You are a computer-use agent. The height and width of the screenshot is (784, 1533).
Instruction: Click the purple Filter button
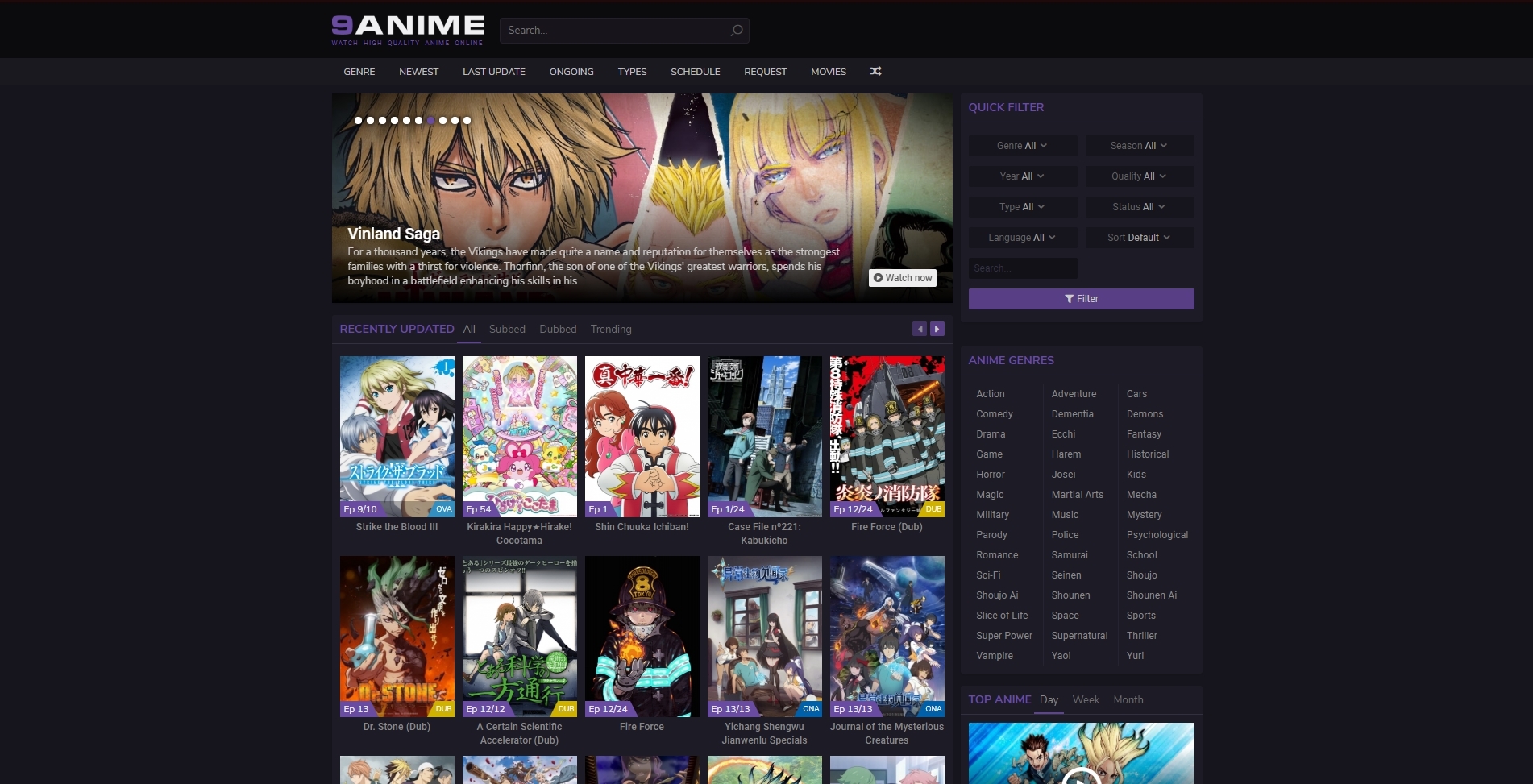[x=1081, y=299]
